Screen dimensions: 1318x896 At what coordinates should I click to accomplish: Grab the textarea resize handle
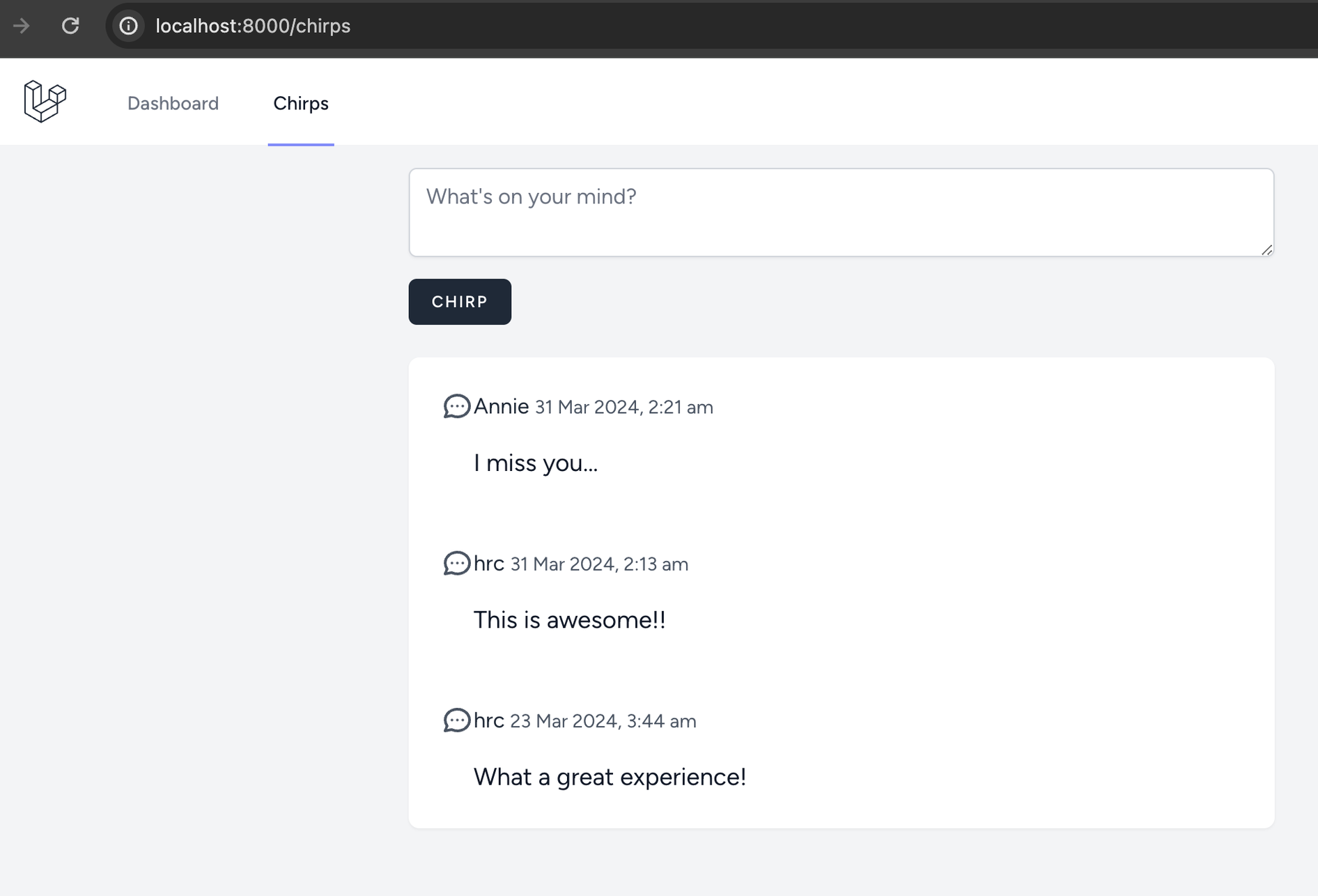coord(1266,249)
